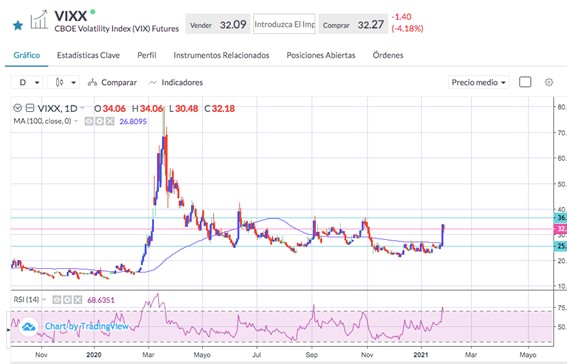
Task: Remove the MA indicator with its X icon
Action: pos(110,121)
